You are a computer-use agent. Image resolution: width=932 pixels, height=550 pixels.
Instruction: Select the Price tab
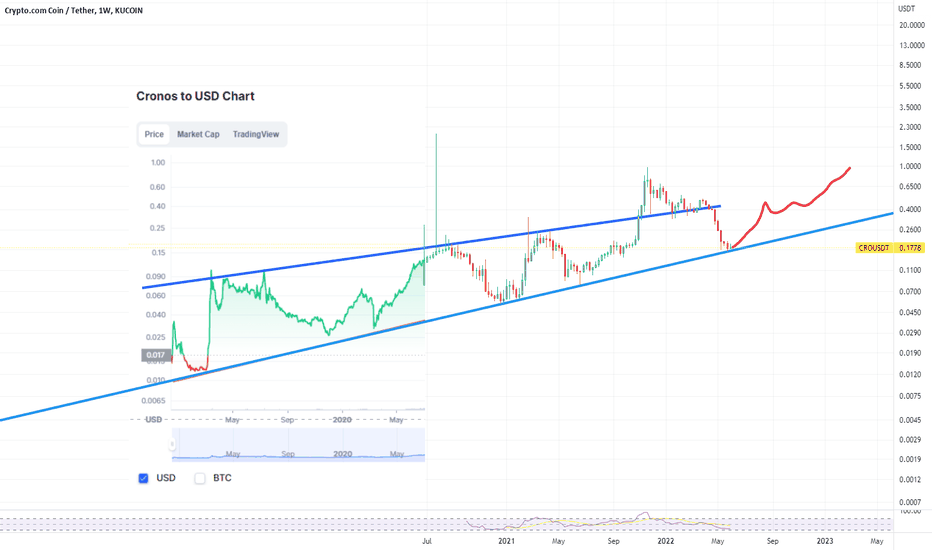click(x=154, y=134)
